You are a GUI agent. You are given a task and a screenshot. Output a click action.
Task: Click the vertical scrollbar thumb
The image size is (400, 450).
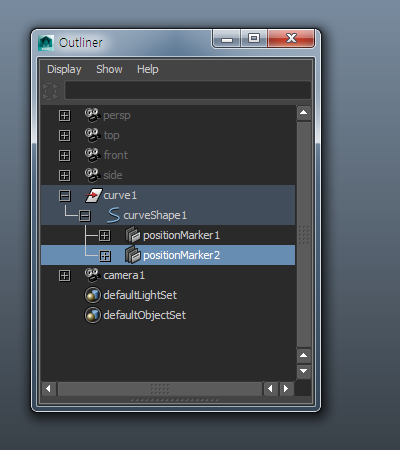pos(303,234)
